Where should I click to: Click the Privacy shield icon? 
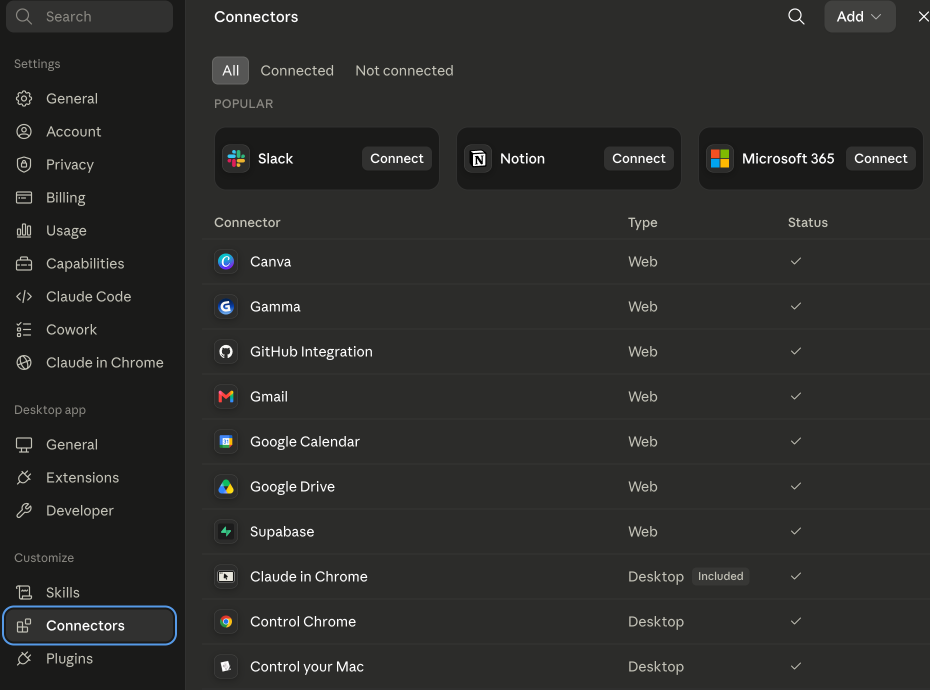click(x=24, y=164)
